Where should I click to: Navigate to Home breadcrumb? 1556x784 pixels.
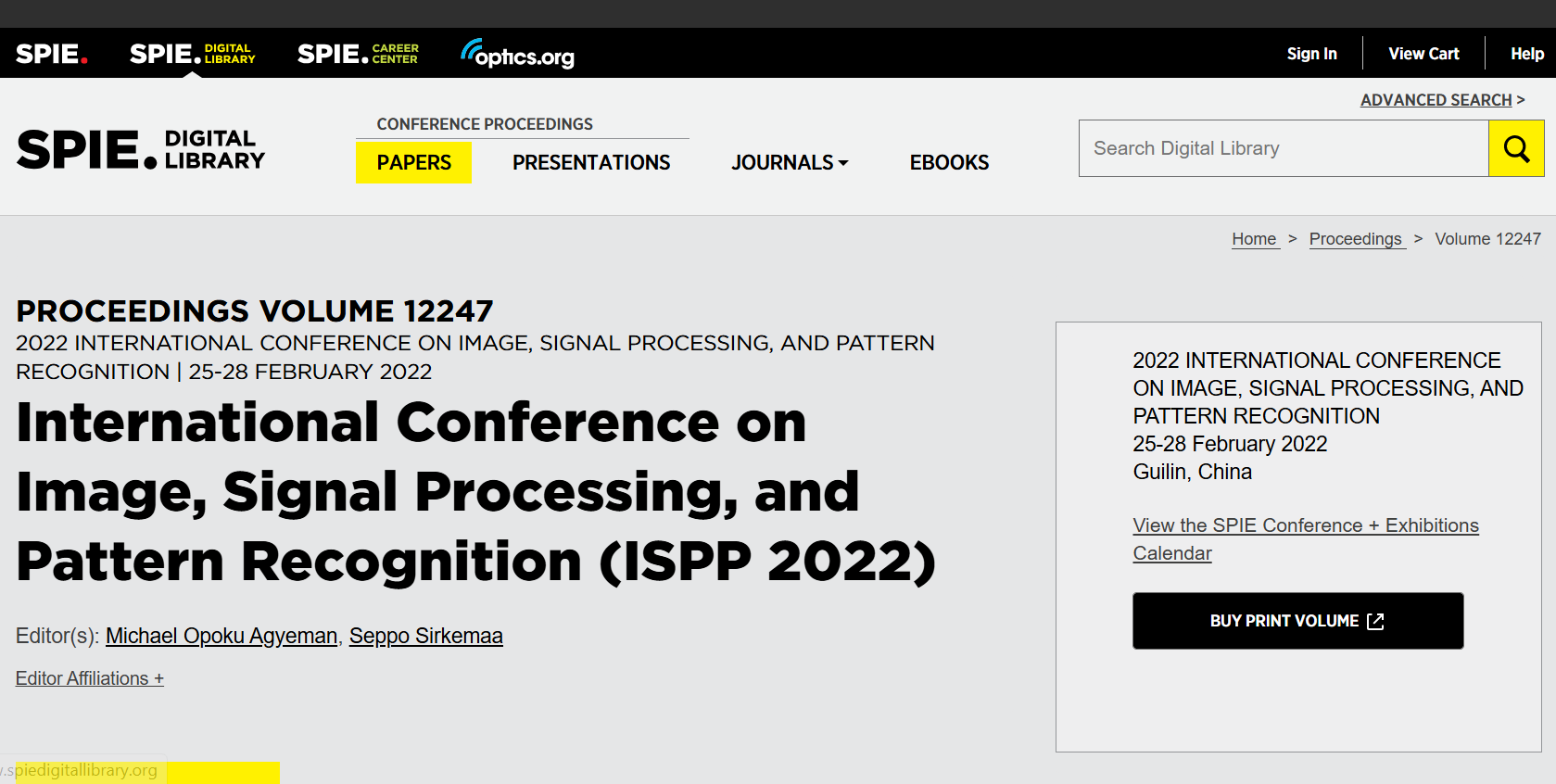(1255, 239)
